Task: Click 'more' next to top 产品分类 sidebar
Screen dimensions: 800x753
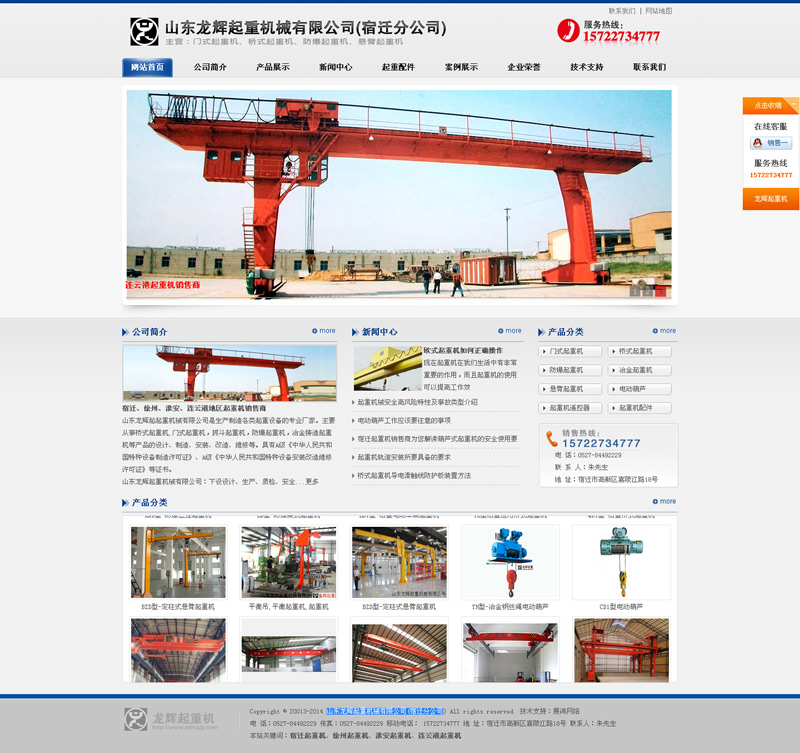Action: (664, 331)
